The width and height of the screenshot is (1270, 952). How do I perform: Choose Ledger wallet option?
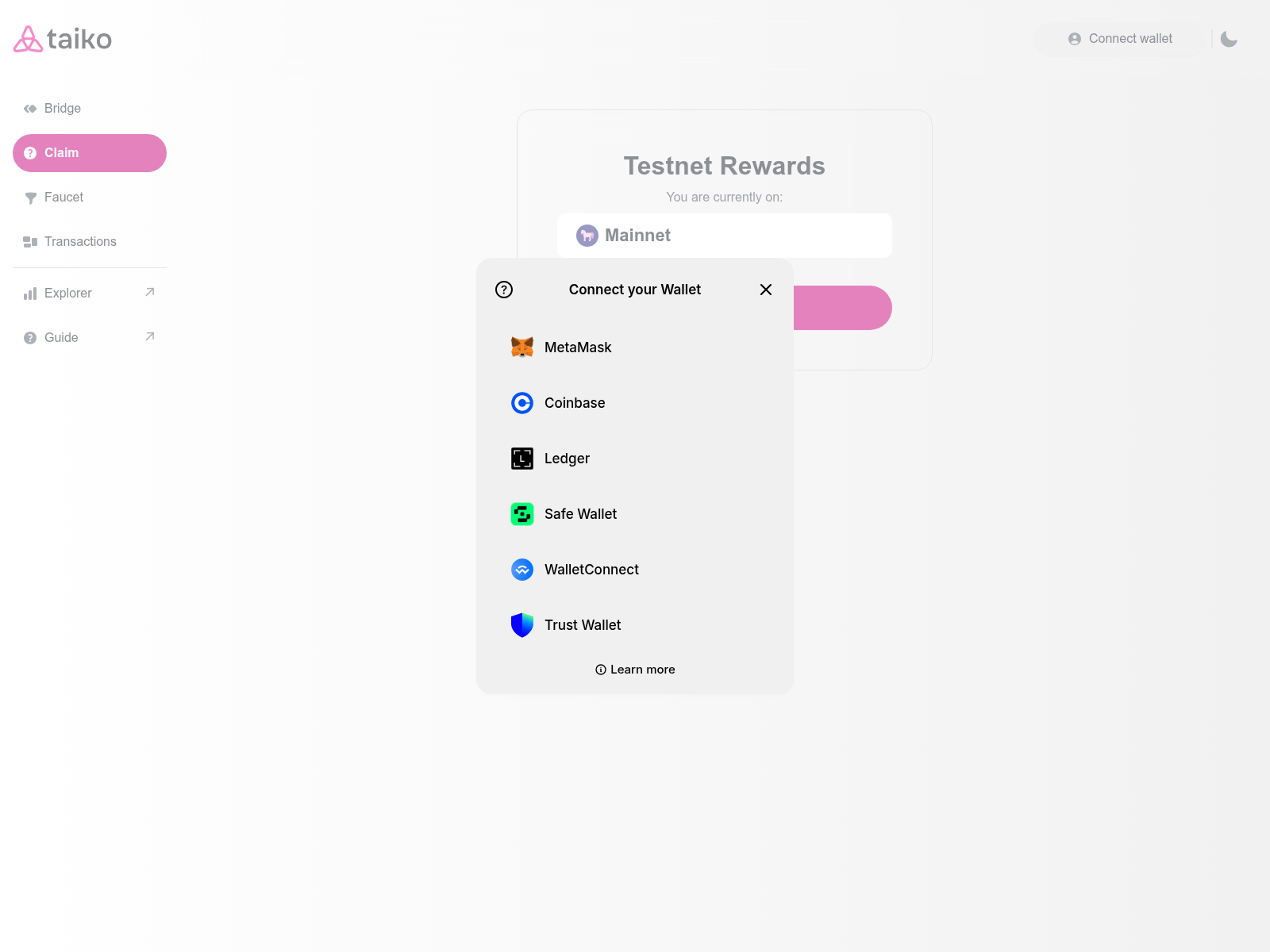click(635, 459)
